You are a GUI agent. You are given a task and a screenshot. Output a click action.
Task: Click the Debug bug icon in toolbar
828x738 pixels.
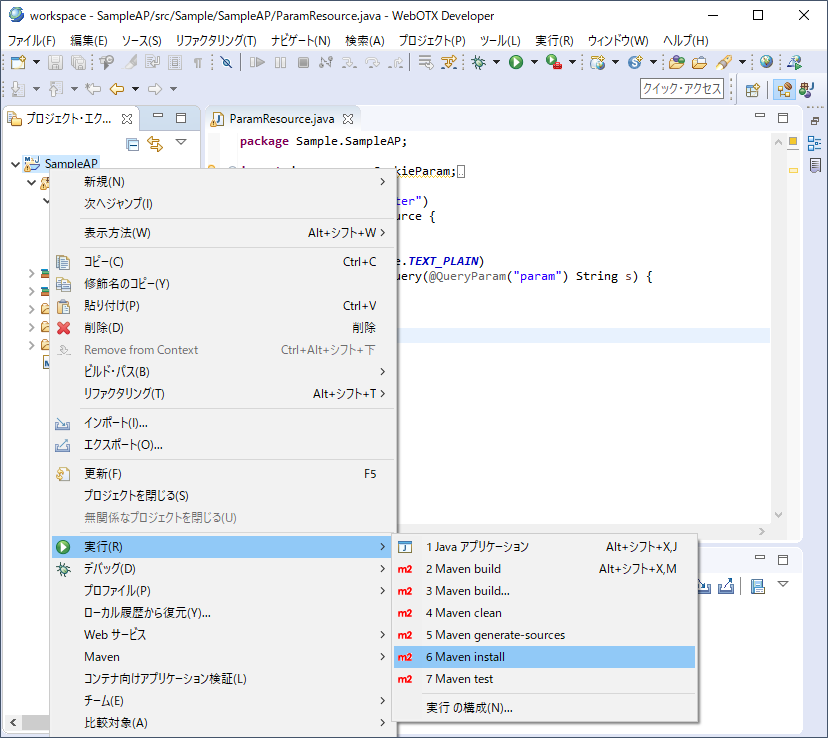(x=479, y=62)
